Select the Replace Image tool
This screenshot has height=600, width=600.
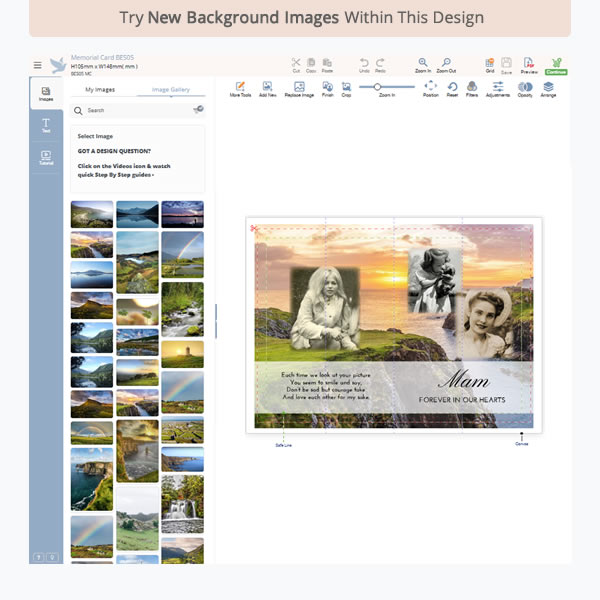pyautogui.click(x=299, y=88)
